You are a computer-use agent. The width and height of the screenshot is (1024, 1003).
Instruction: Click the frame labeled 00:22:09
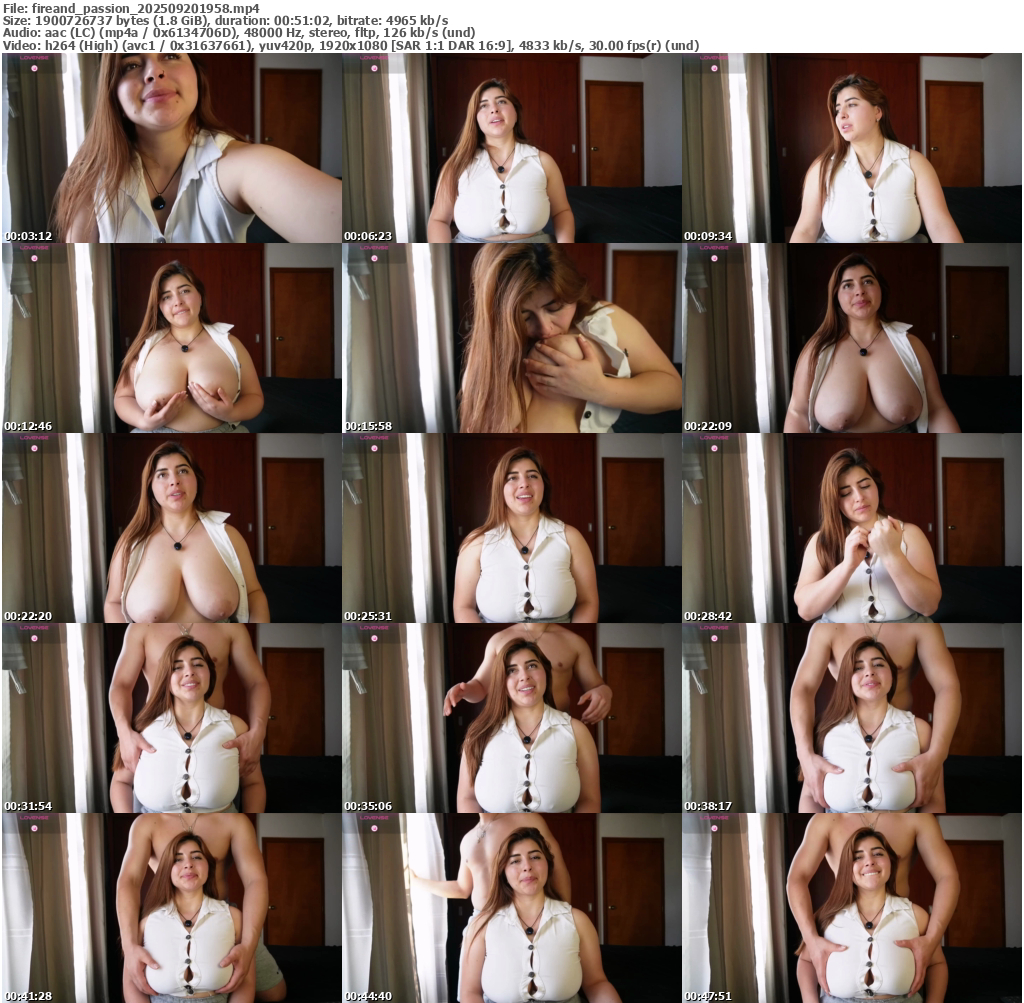(852, 338)
